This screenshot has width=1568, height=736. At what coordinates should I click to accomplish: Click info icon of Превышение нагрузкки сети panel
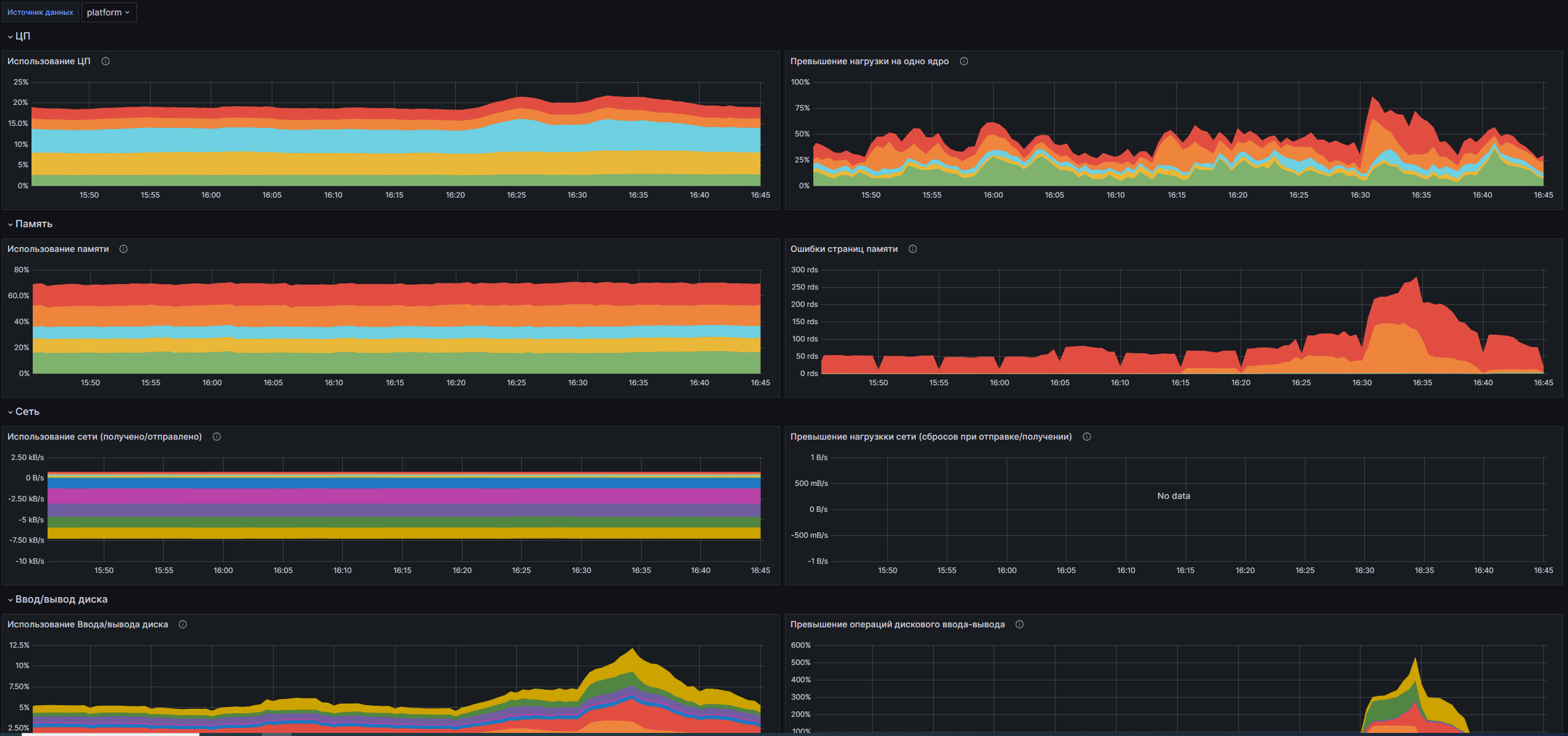[1087, 437]
